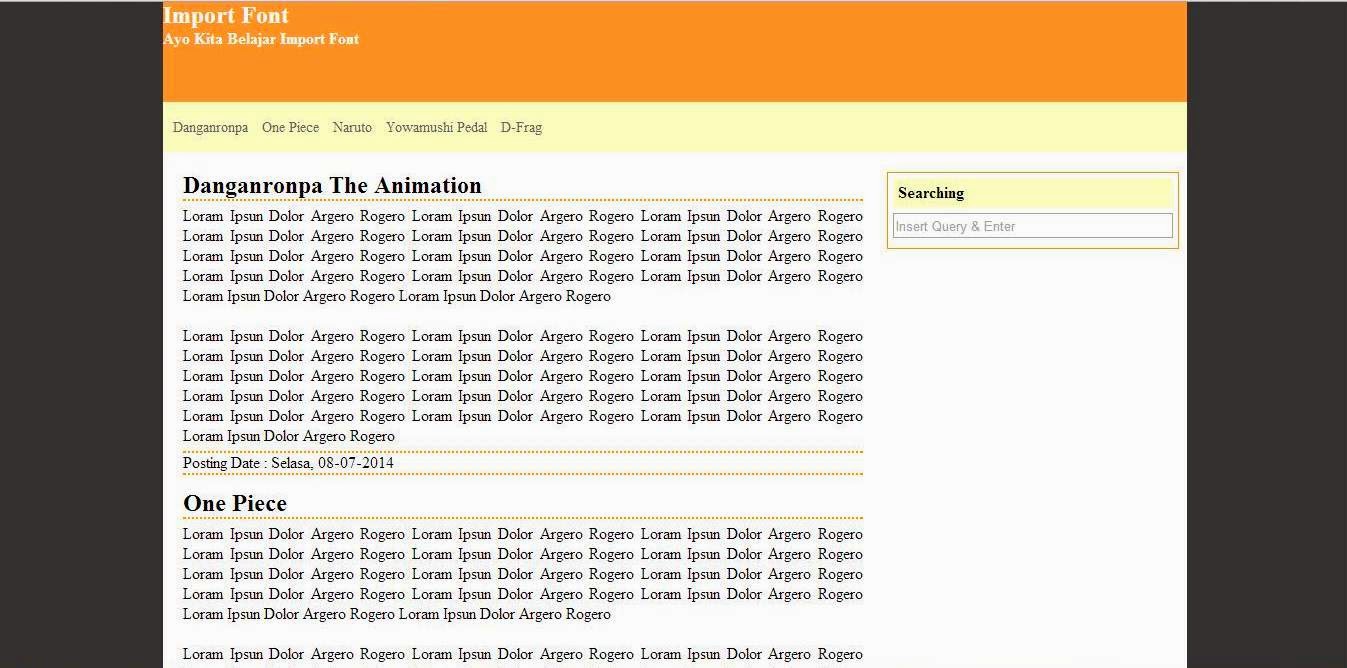This screenshot has height=668, width=1347.
Task: Click the yellow navigation bar background
Action: point(800,127)
